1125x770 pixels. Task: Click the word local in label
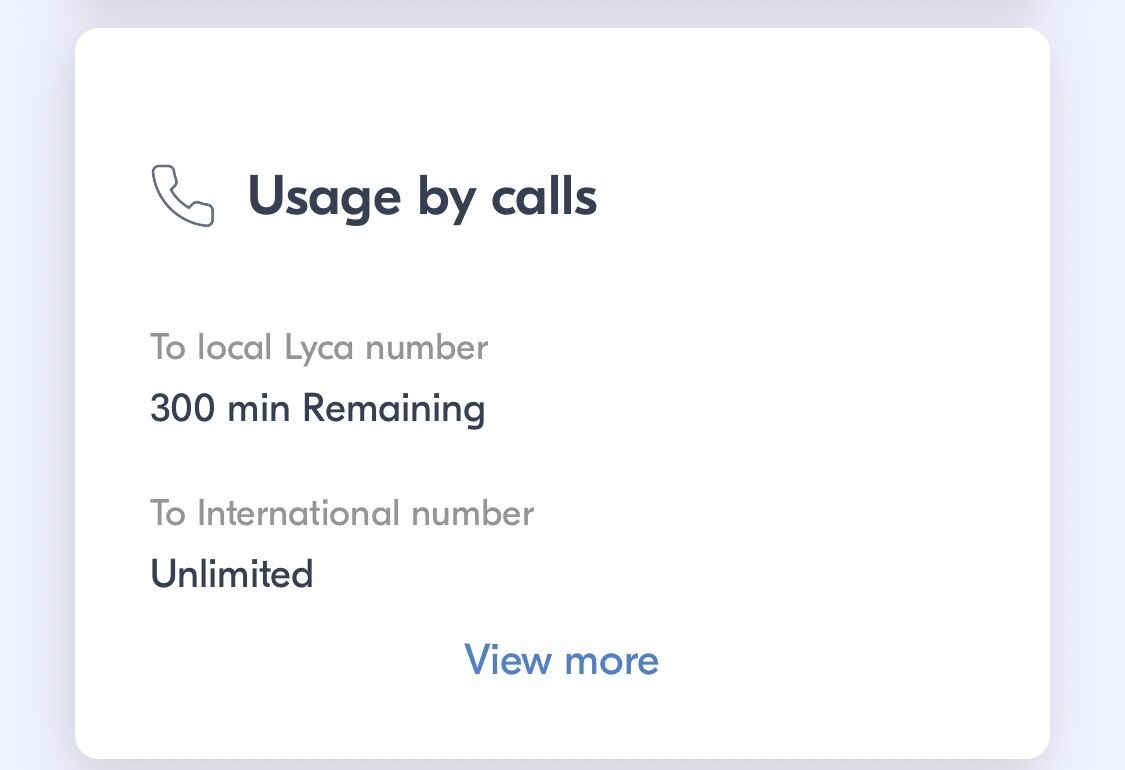[235, 347]
